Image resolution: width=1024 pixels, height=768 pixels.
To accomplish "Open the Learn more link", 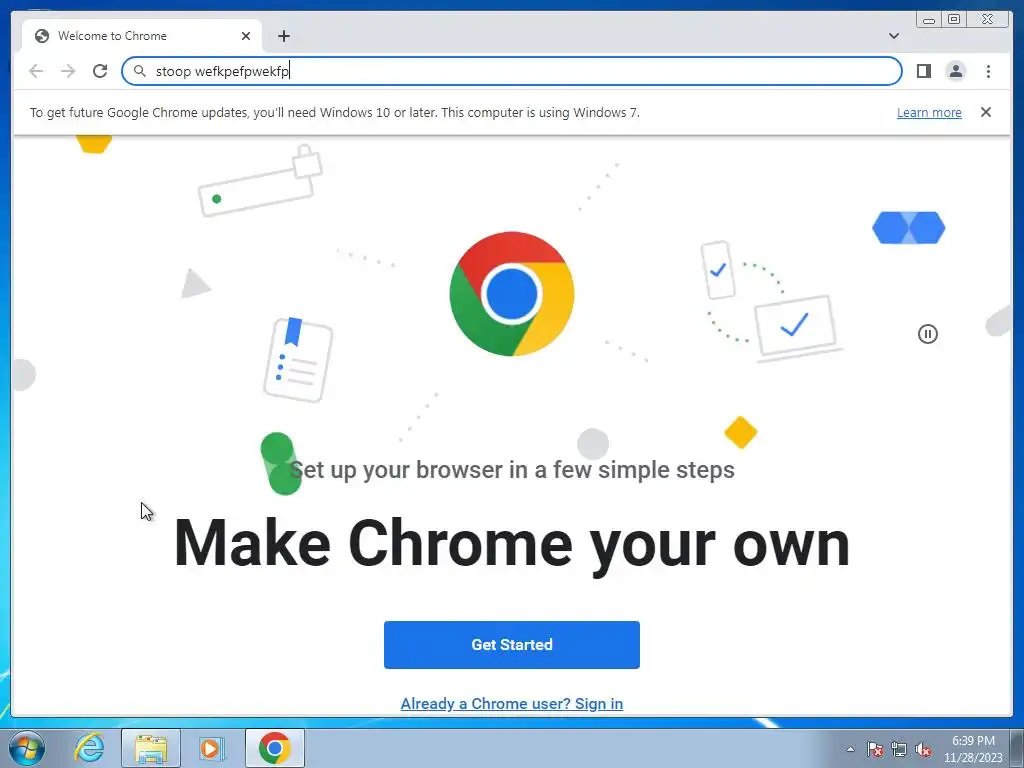I will point(929,112).
